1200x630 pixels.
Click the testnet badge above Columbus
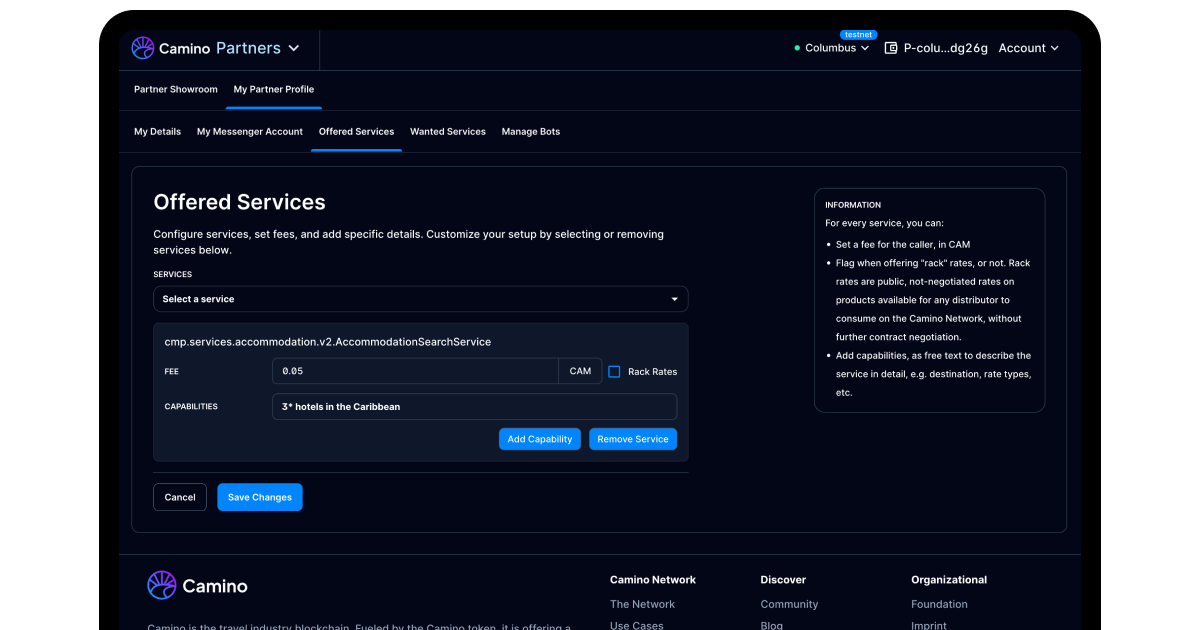tap(858, 34)
